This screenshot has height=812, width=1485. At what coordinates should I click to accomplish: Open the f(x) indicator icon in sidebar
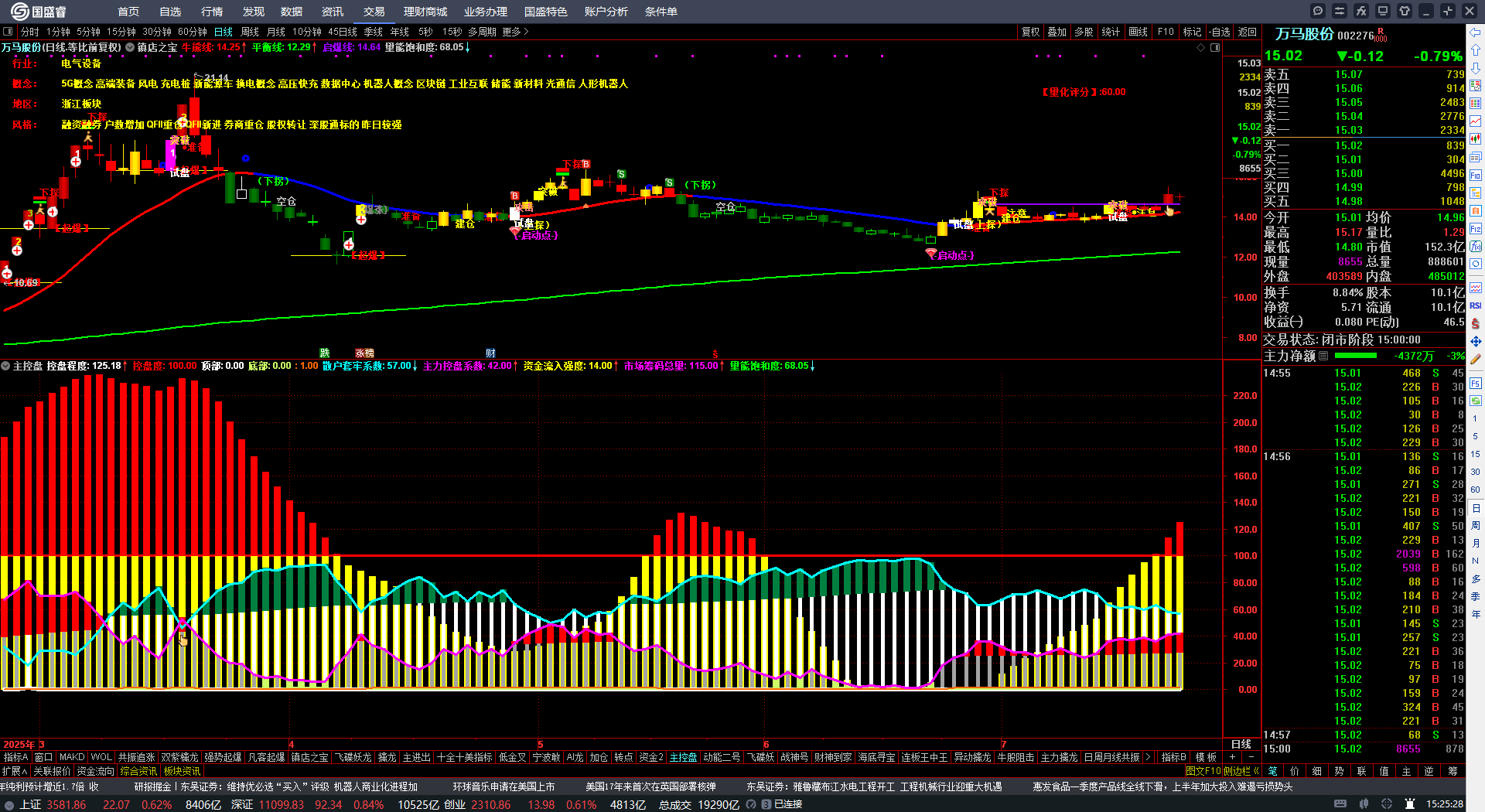[x=1476, y=247]
